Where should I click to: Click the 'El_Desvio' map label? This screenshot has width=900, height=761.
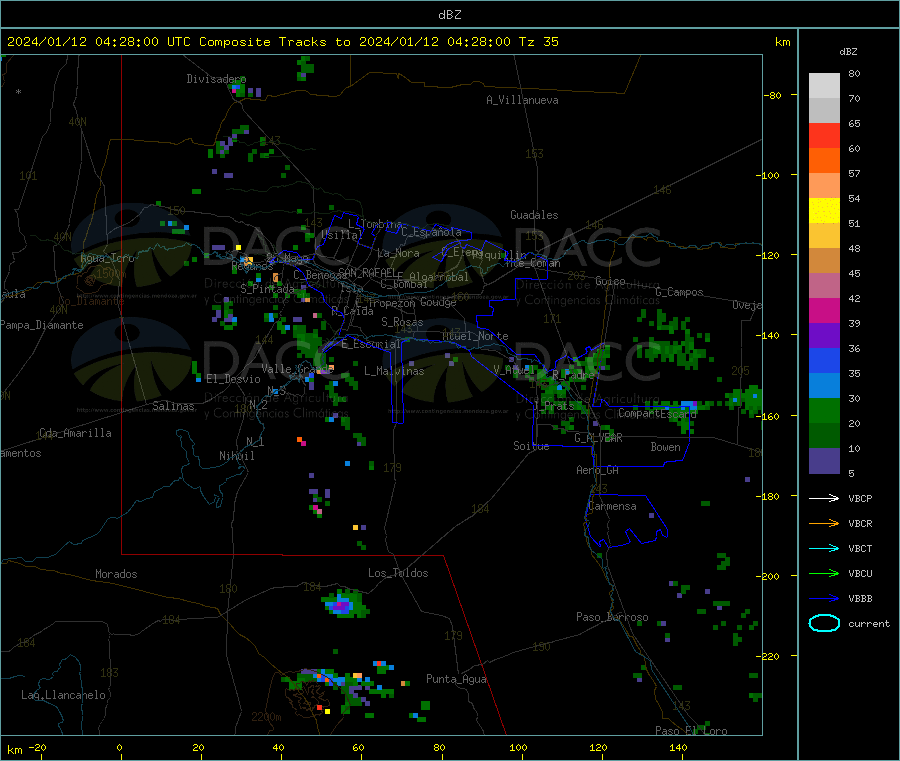coord(233,379)
